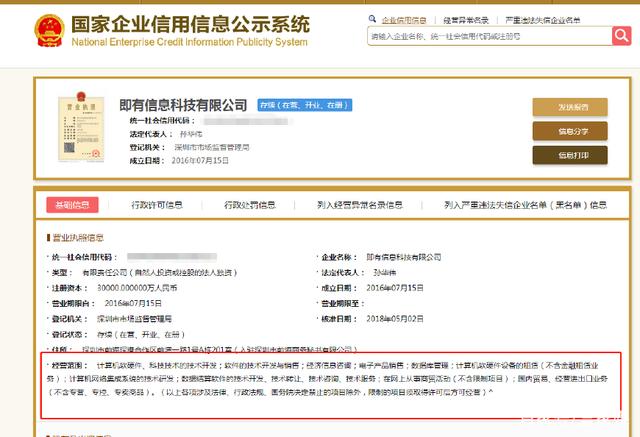Switch to the 行政处罚信息 tab

click(249, 205)
